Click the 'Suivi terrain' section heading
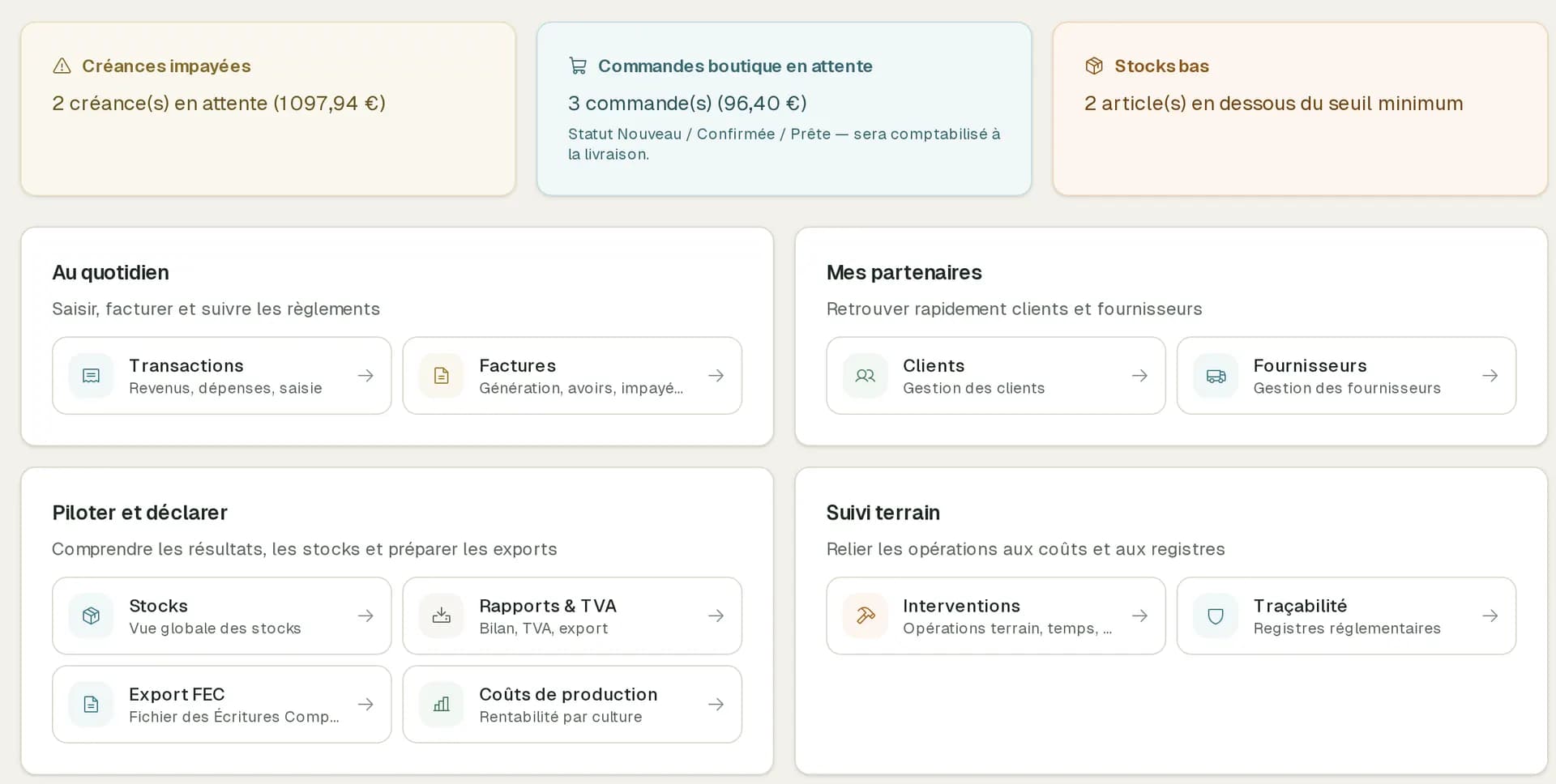Screen dimensions: 1556x784 click(x=883, y=513)
